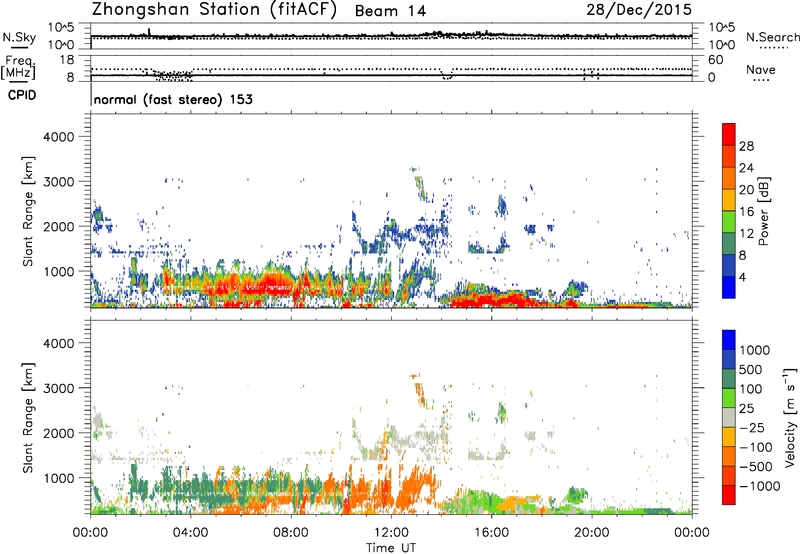Click '-1000' on the Velocity colorbar
This screenshot has height=554, width=800.
coord(759,486)
